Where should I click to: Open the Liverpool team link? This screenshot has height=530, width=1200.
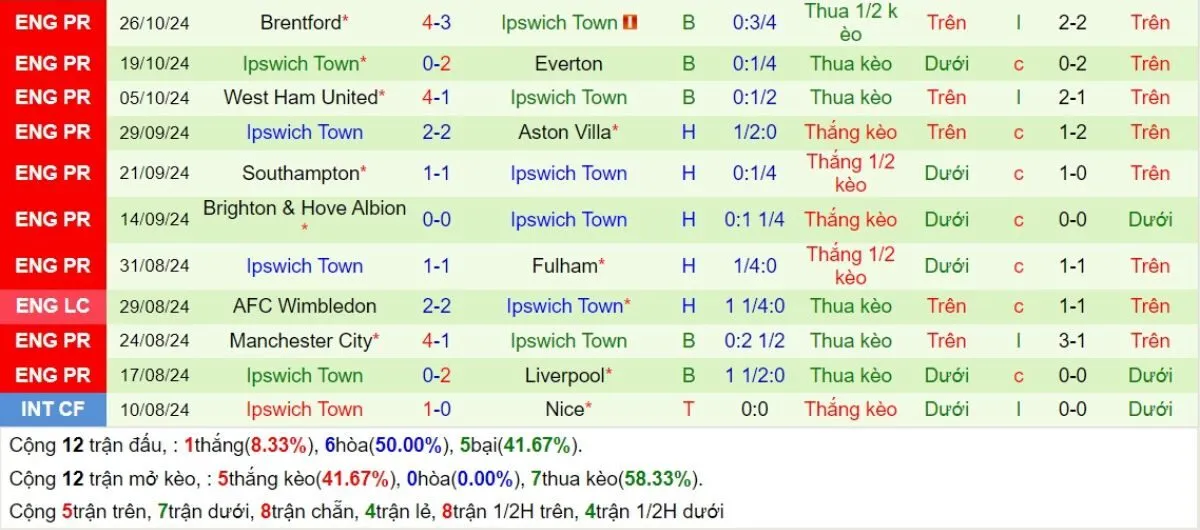[x=565, y=376]
